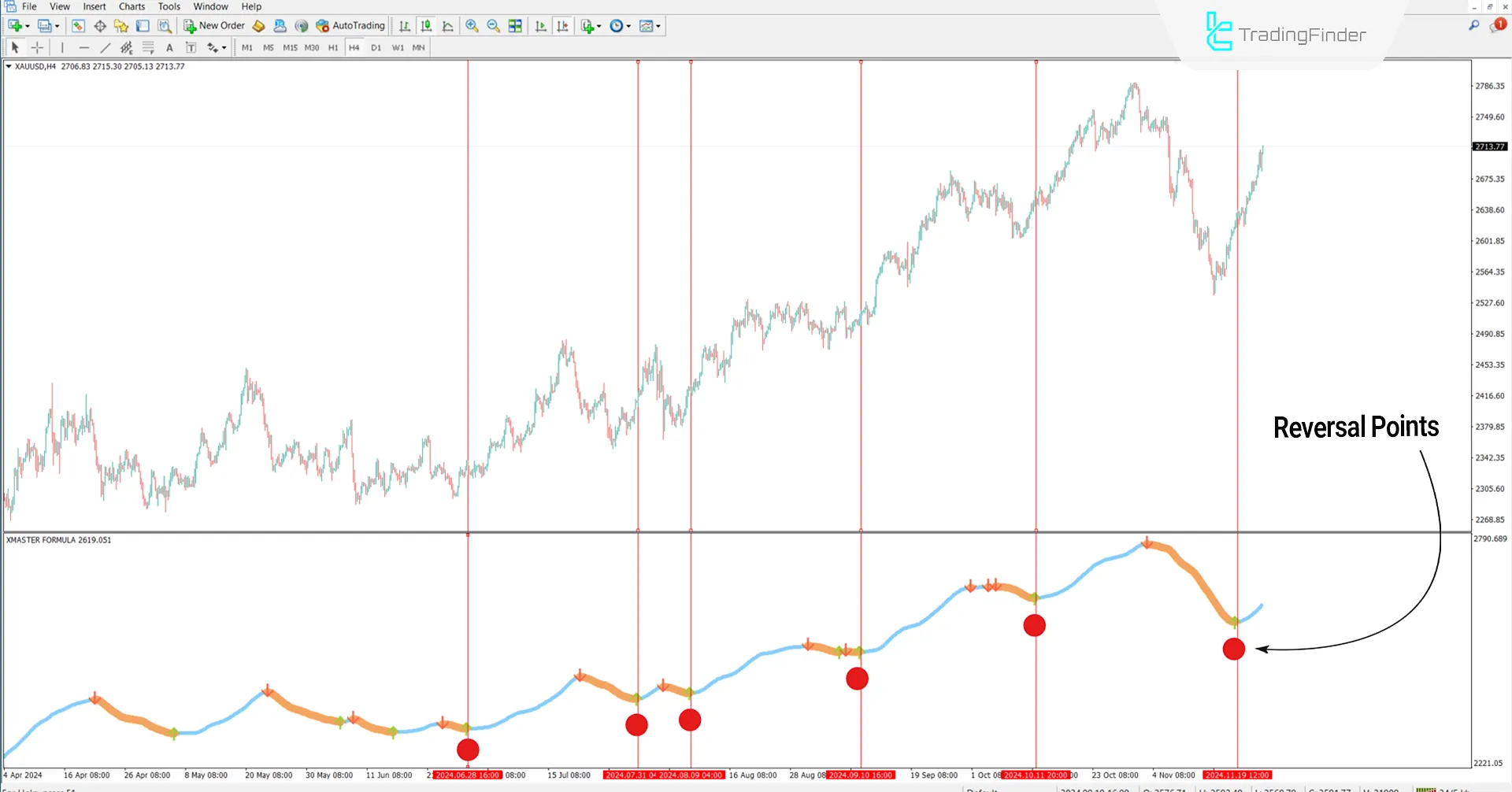Open the Charts menu
This screenshot has height=792, width=1512.
[131, 6]
